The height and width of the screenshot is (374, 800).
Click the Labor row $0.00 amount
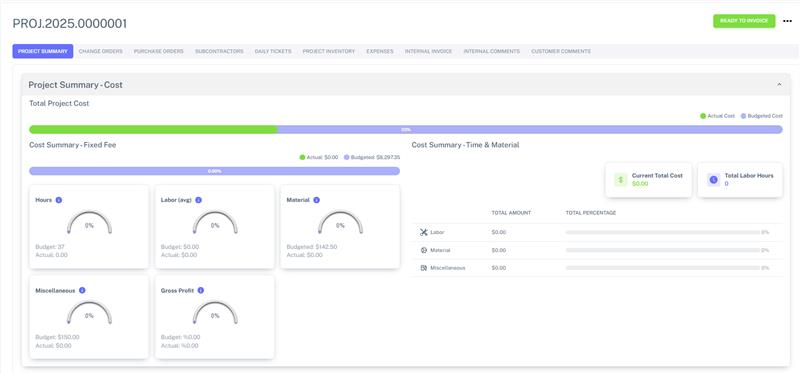click(x=498, y=232)
